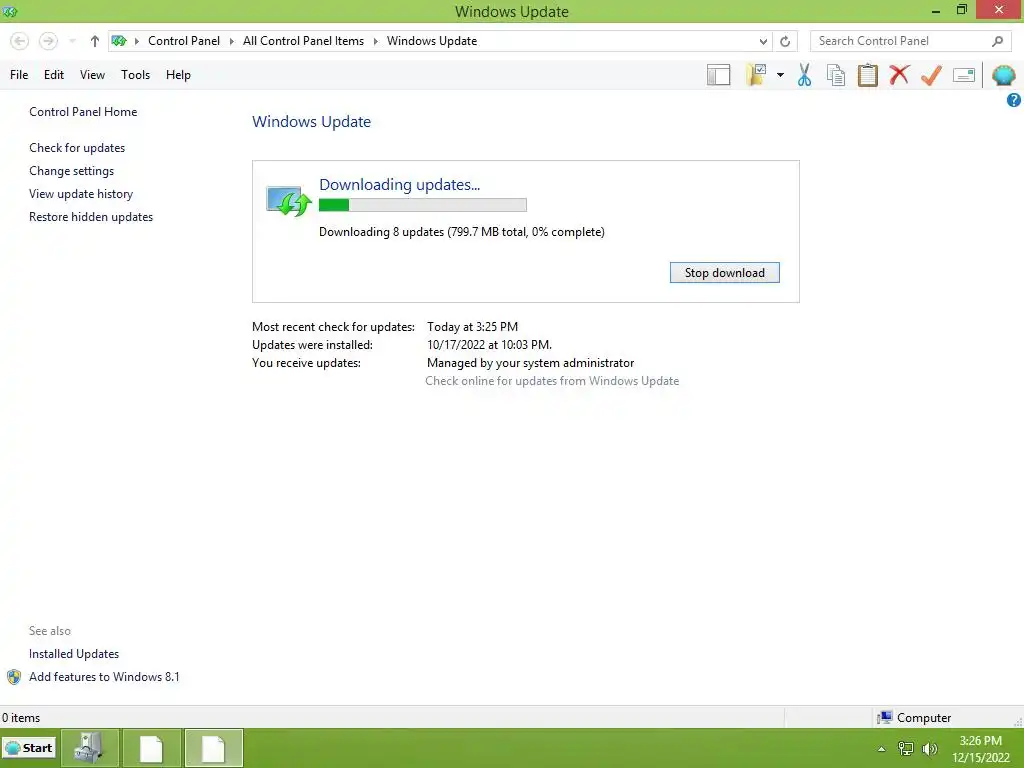The image size is (1024, 768).
Task: Open the Tools menu
Action: coord(135,75)
